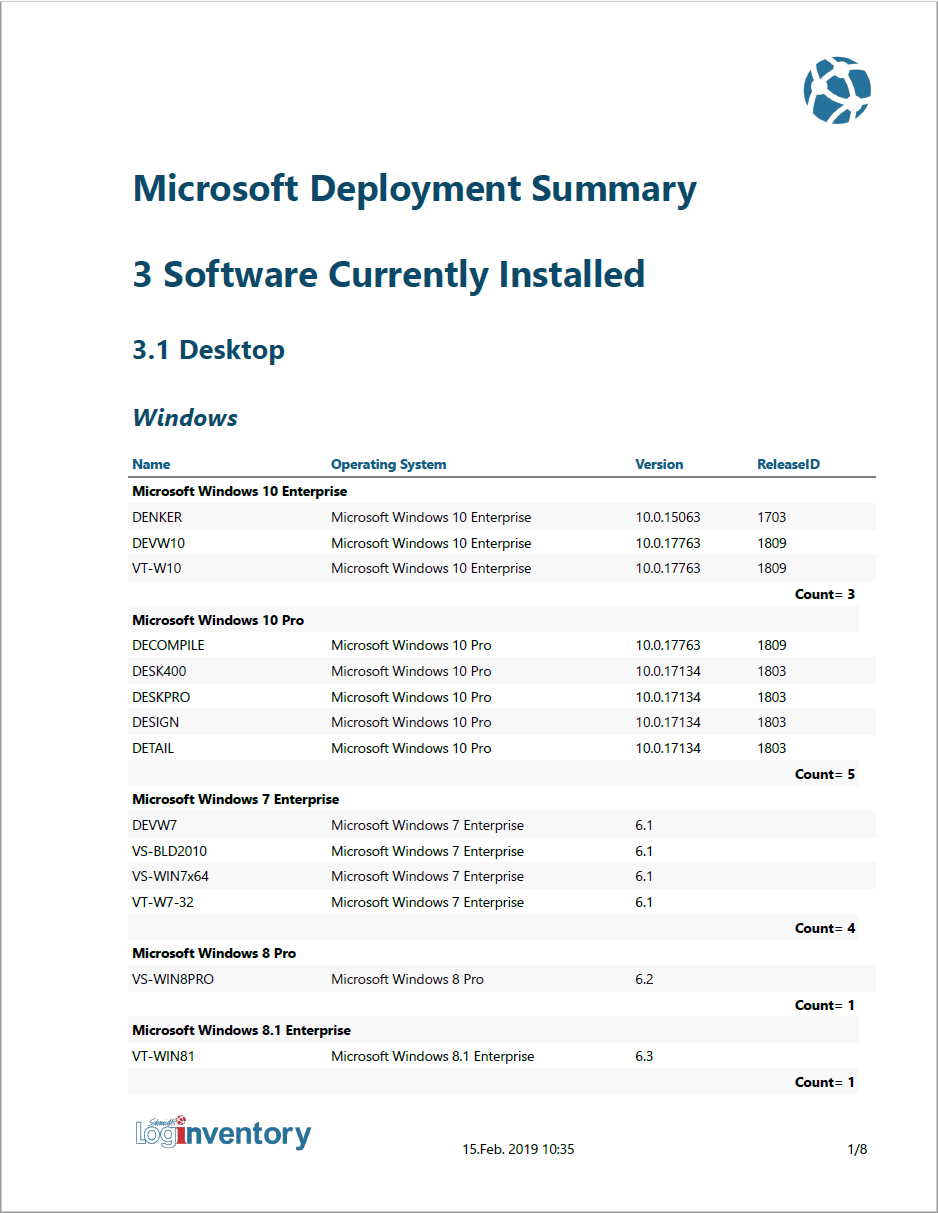938x1213 pixels.
Task: Click version "10.0.17134" in the DETAIL row
Action: (668, 748)
